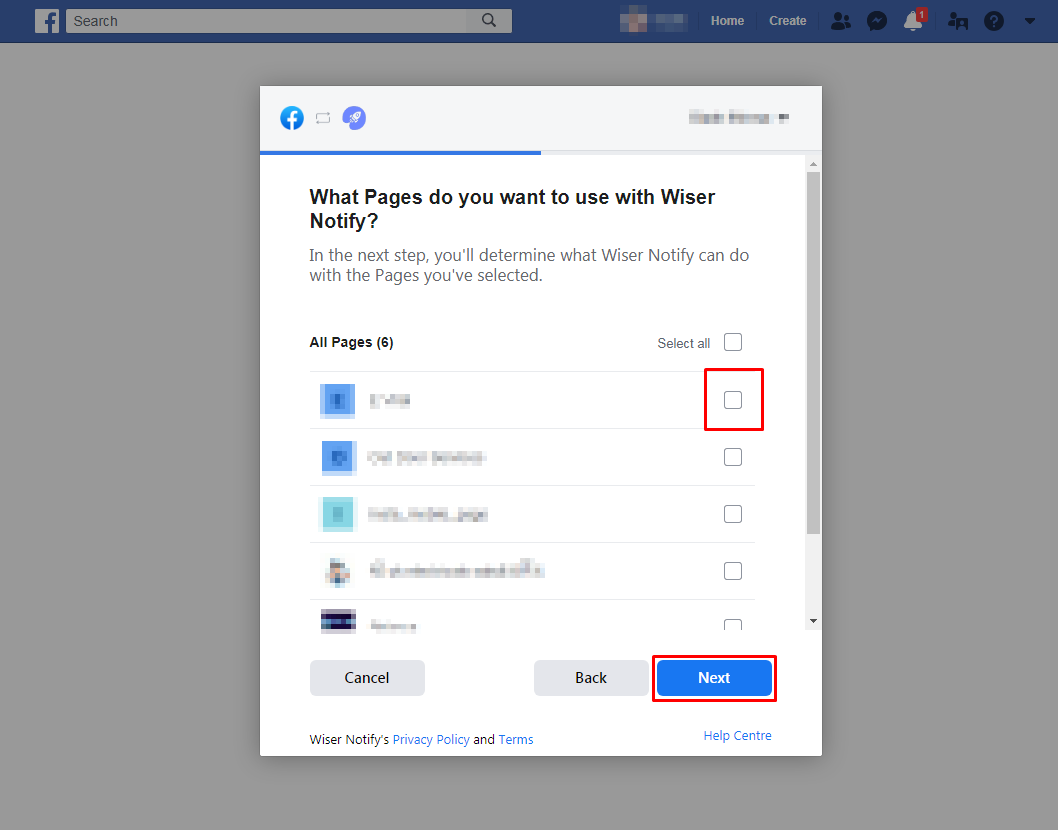Tick the Select all checkbox
Screen dimensions: 1058x830
(733, 342)
